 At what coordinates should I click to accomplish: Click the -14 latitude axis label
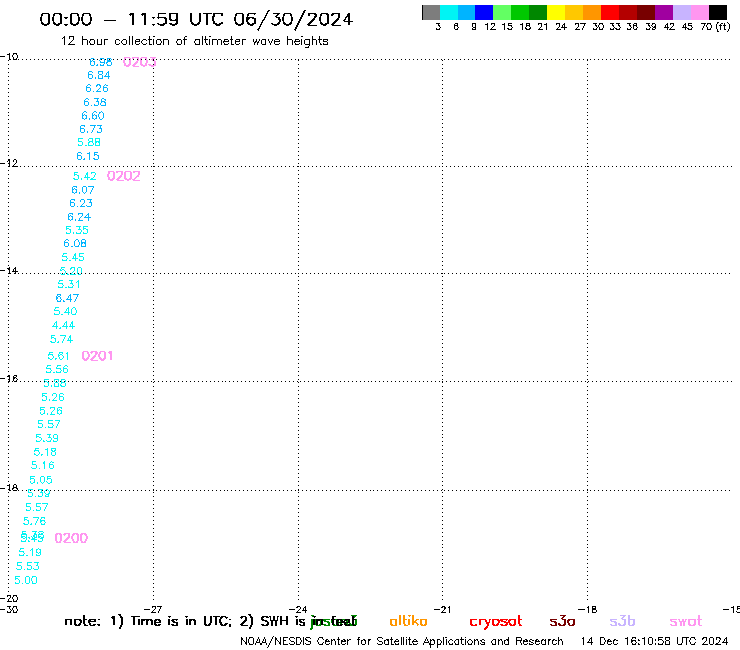click(x=9, y=270)
